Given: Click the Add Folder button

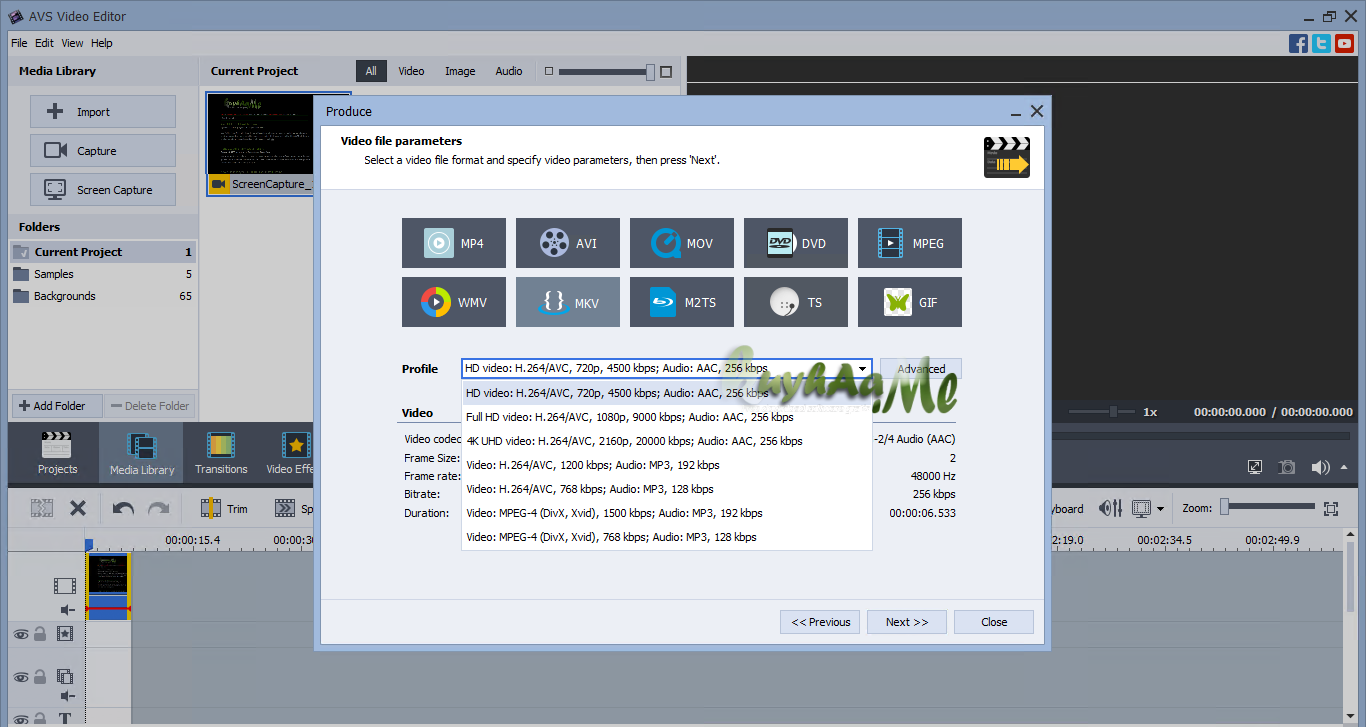Looking at the screenshot, I should point(57,406).
